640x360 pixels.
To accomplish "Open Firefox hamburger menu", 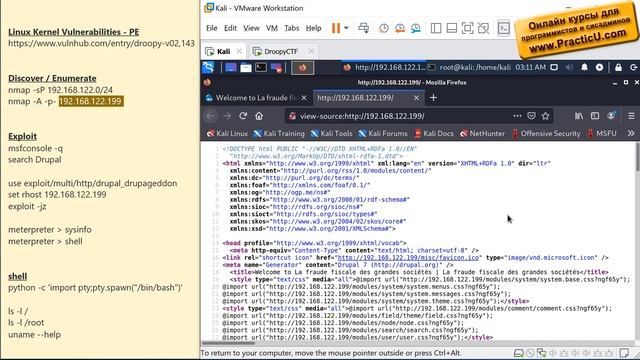I will (631, 116).
